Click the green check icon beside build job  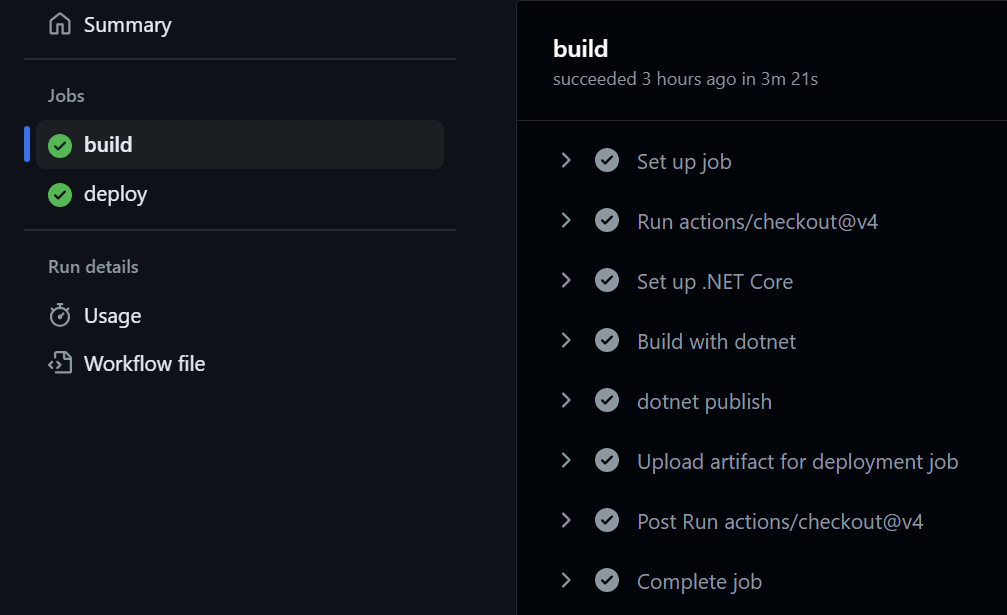pyautogui.click(x=59, y=144)
